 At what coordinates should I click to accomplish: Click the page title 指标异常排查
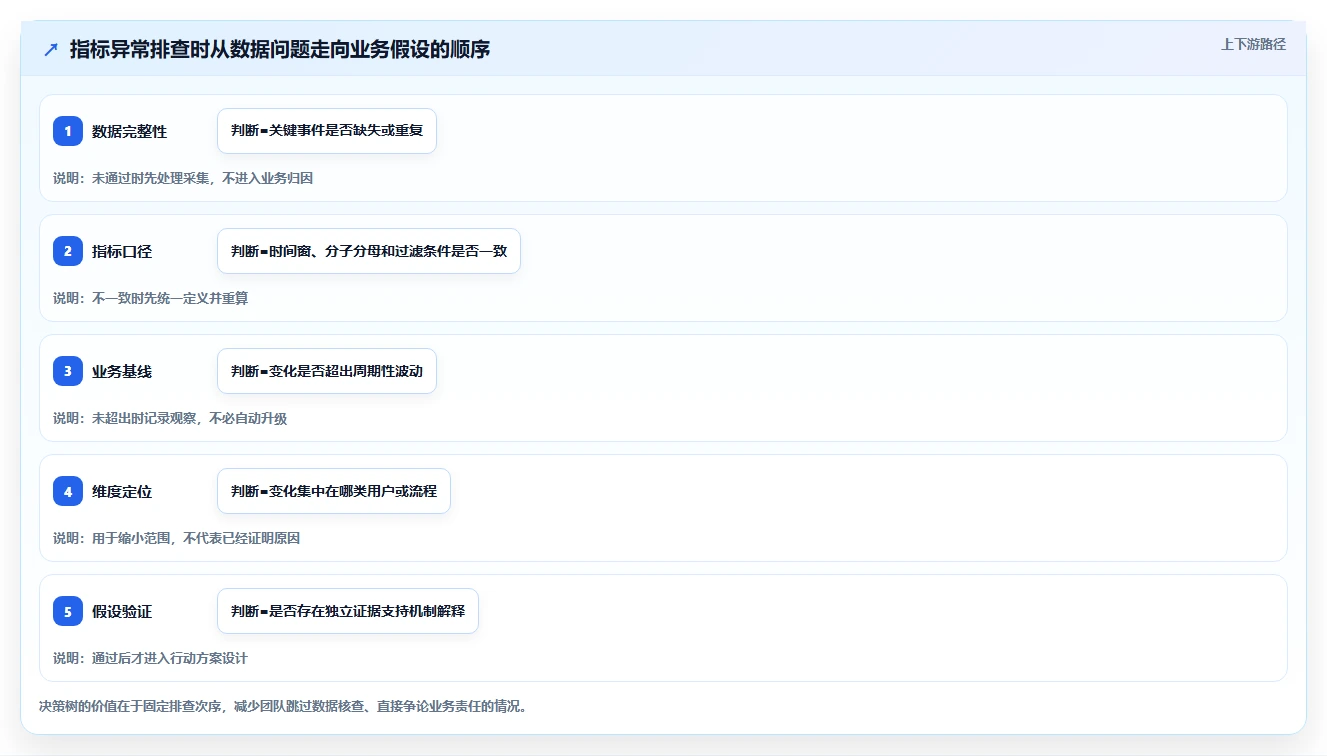280,49
